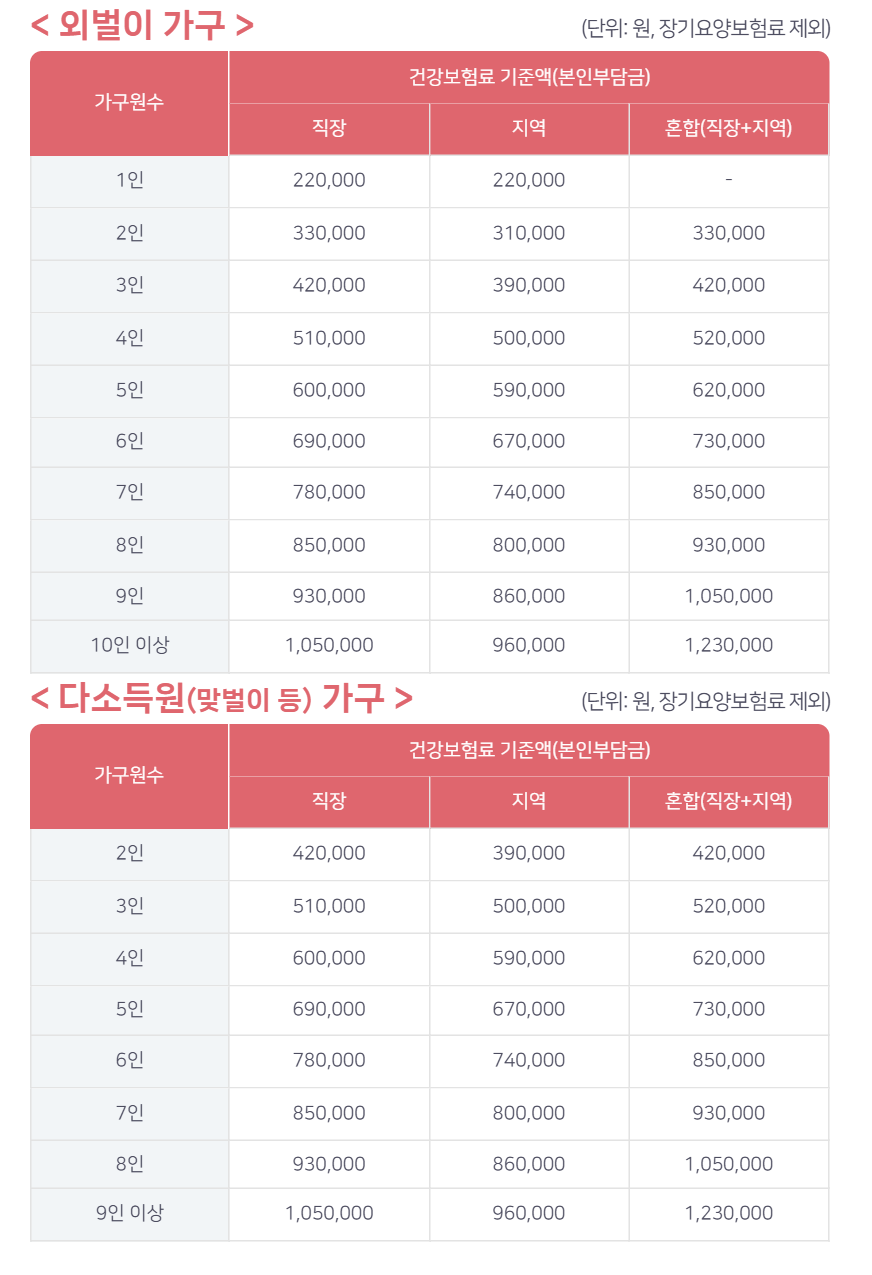Select the '직장' column header in the 외벌이 table
Image resolution: width=872 pixels, height=1275 pixels.
coord(329,129)
